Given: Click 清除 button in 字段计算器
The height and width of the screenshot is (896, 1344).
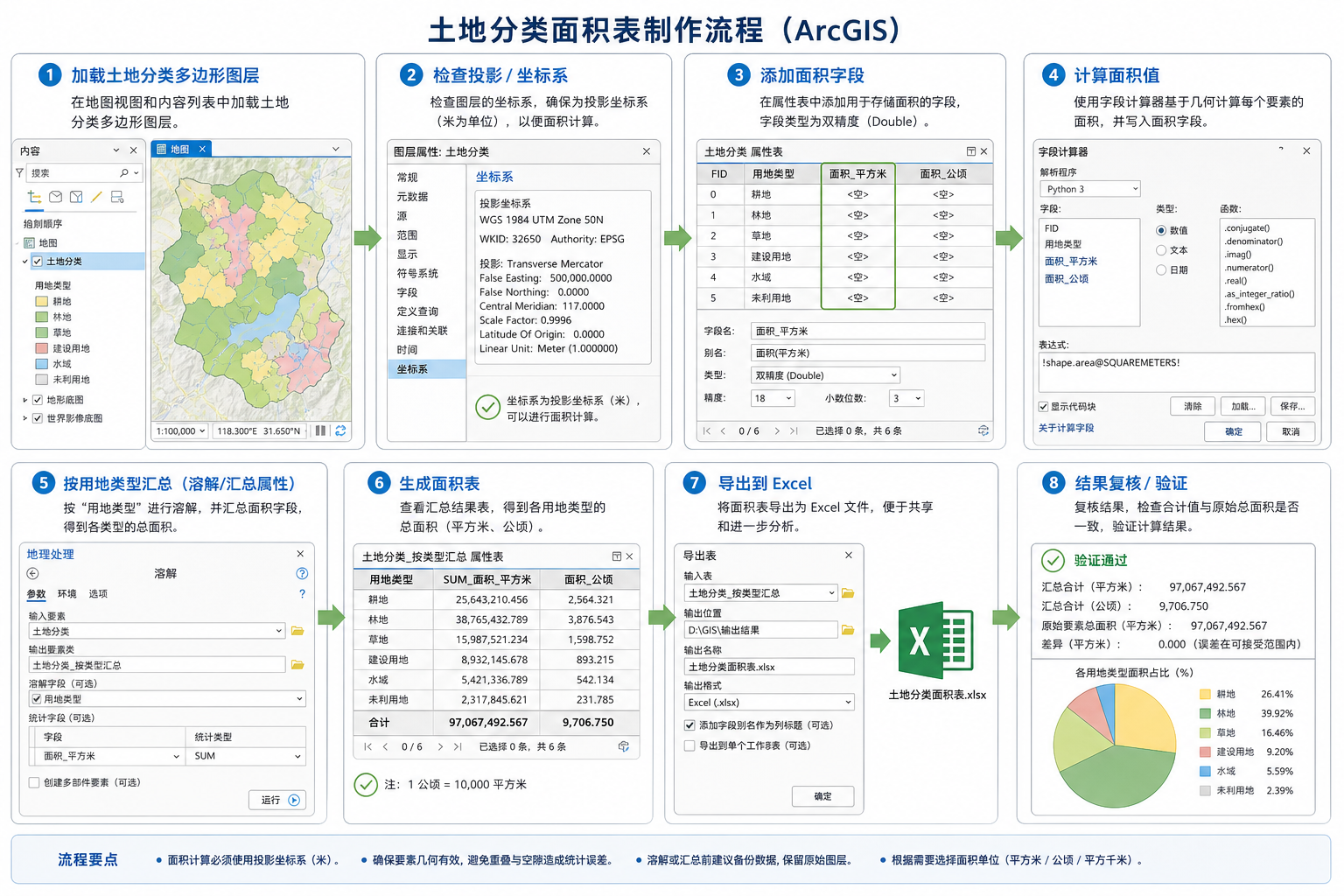Looking at the screenshot, I should click(1193, 406).
